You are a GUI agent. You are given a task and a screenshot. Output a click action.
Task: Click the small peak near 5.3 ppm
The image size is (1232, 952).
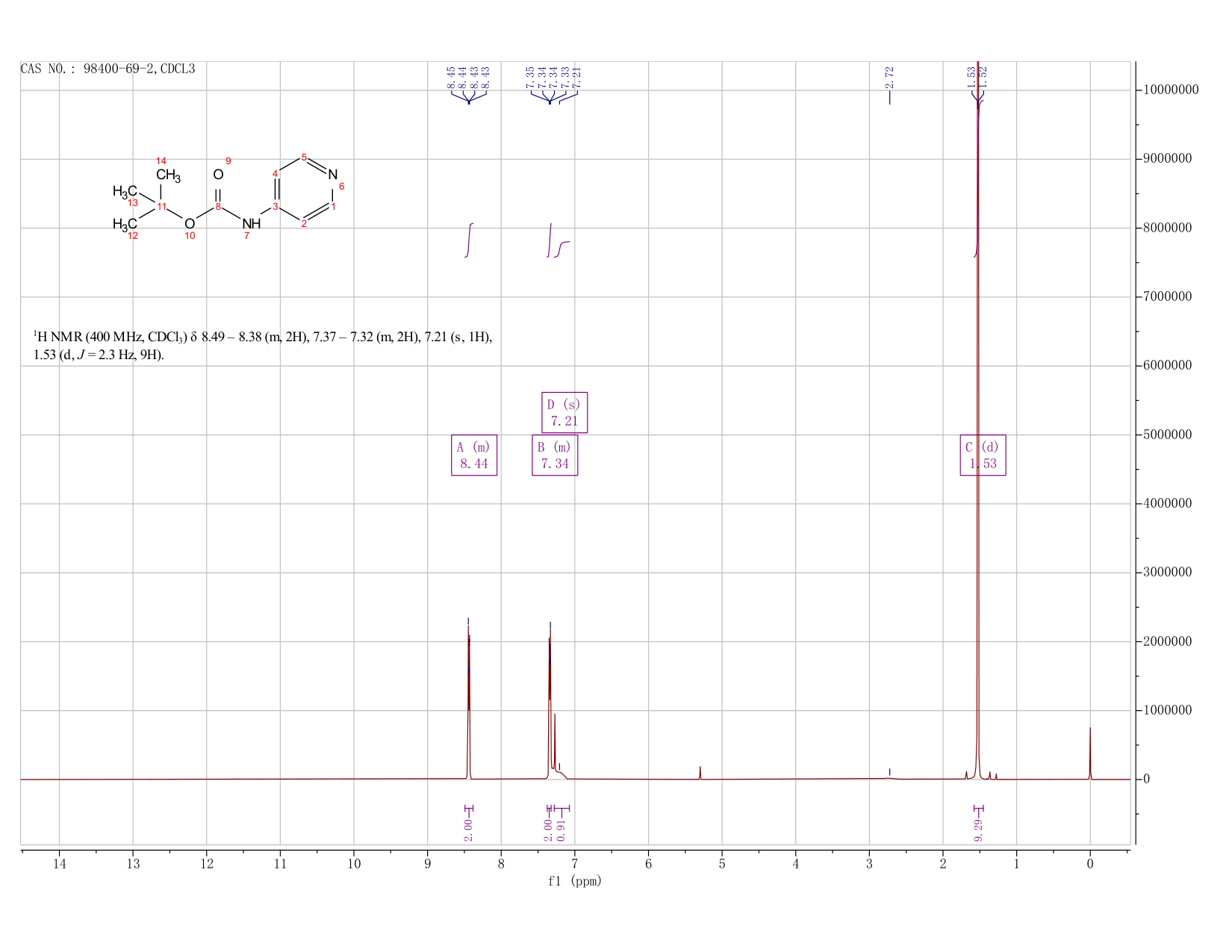(700, 773)
